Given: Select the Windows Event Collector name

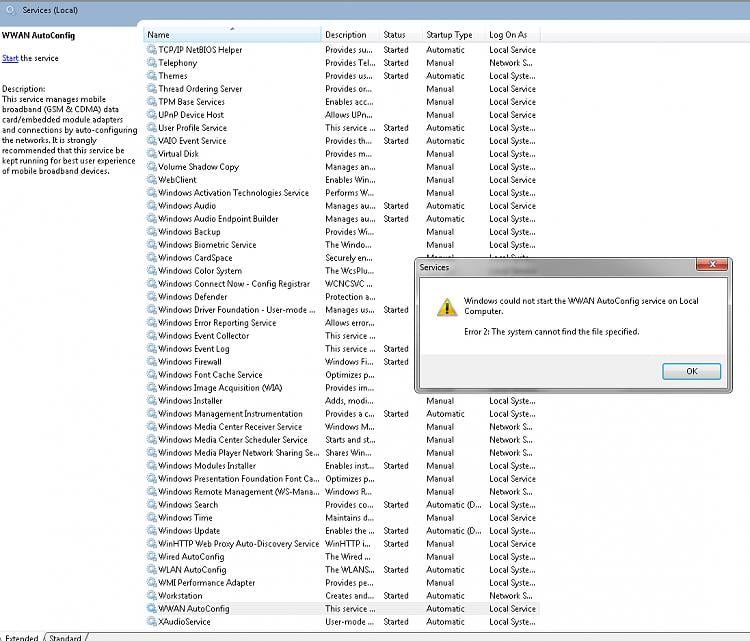Looking at the screenshot, I should tap(204, 336).
